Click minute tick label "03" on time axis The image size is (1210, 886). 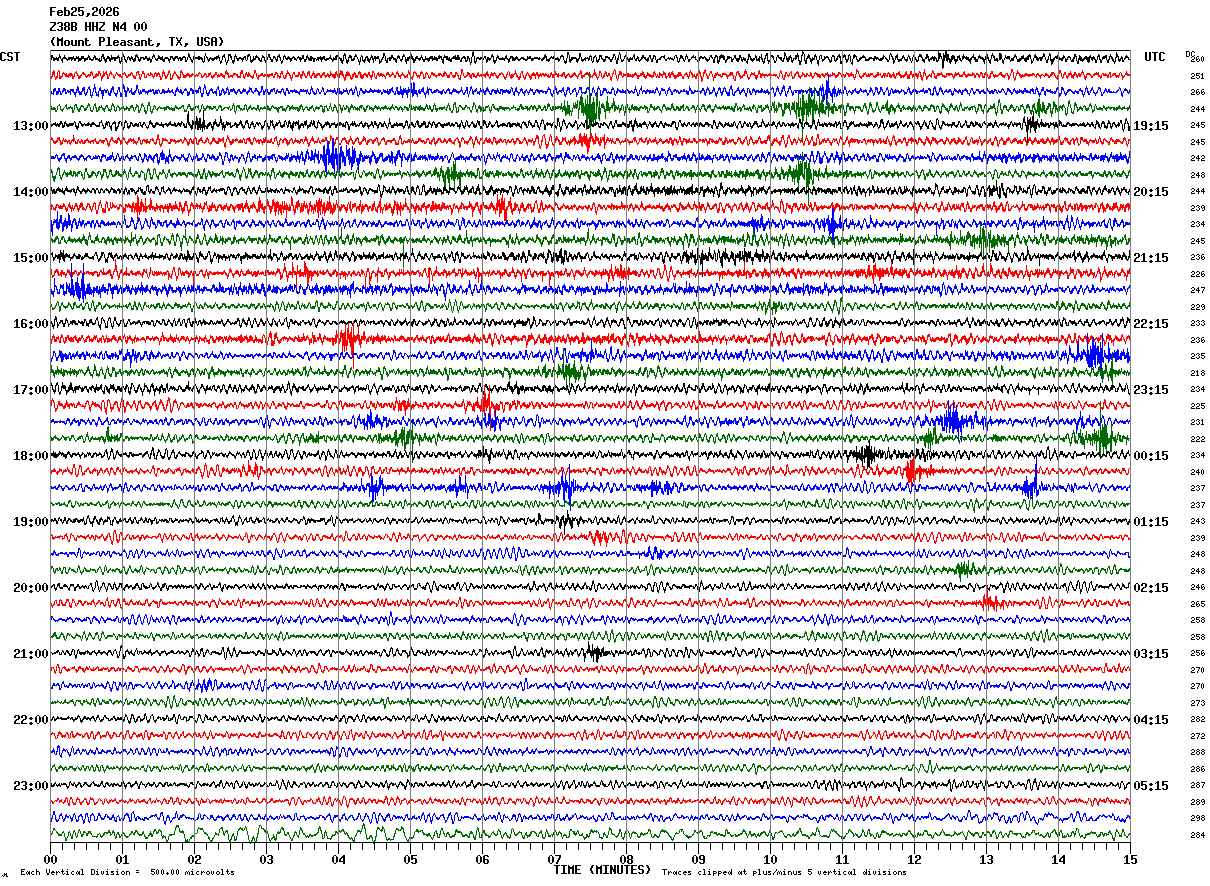coord(266,859)
